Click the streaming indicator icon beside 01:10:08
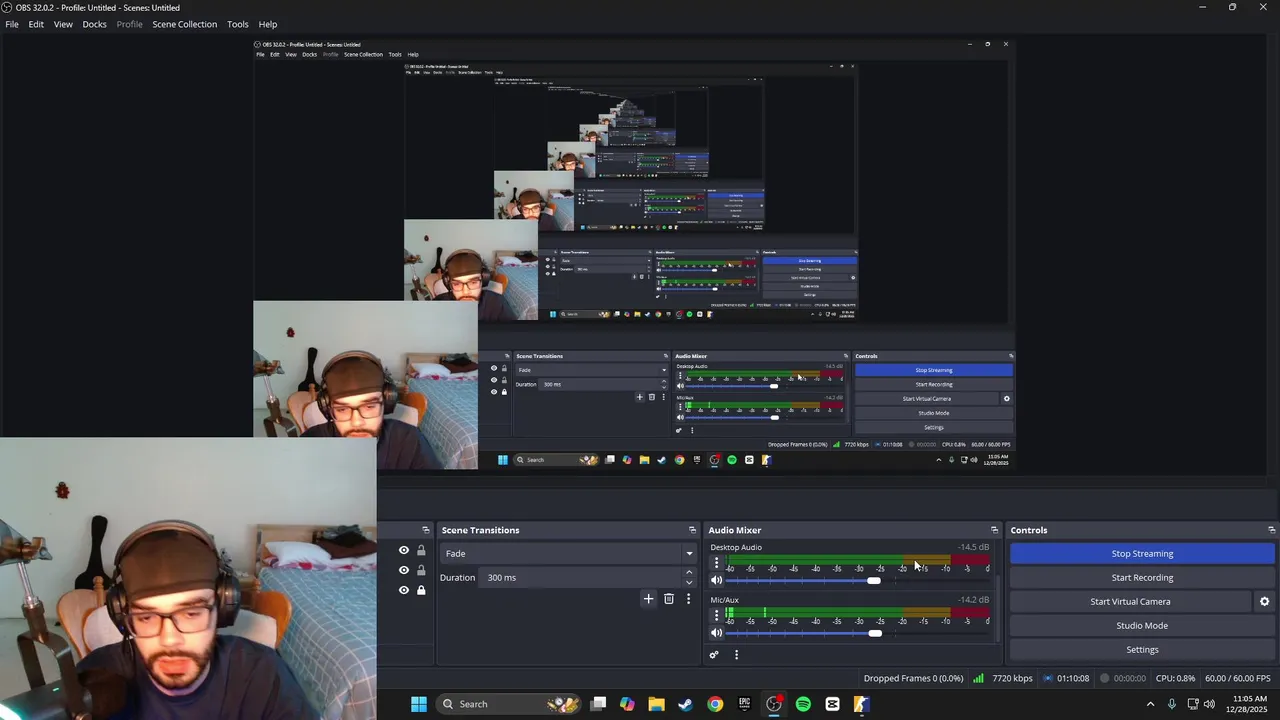 coord(1047,678)
